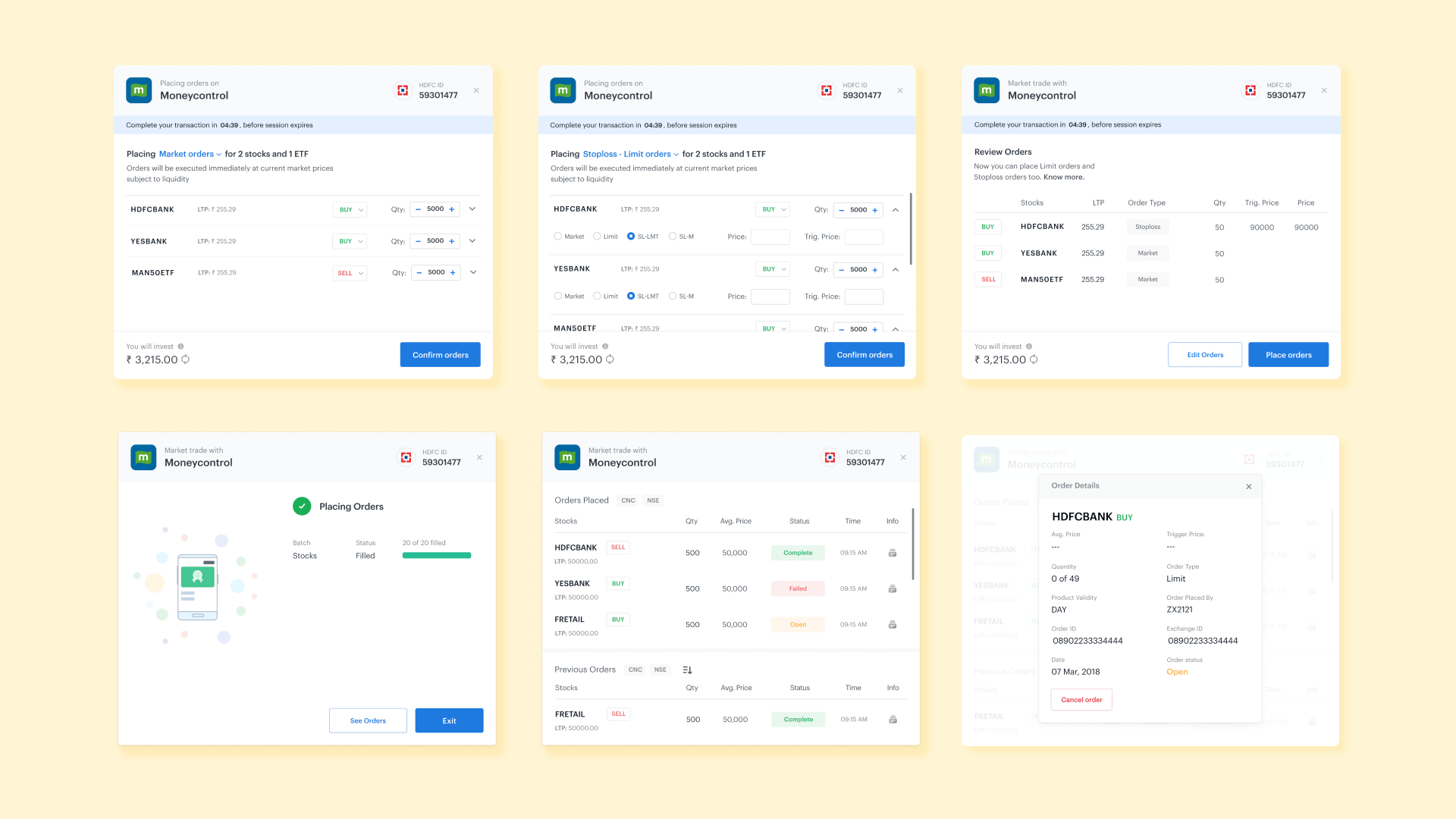Select CNC tag beside Previous Orders
Image resolution: width=1456 pixels, height=819 pixels.
pos(635,670)
